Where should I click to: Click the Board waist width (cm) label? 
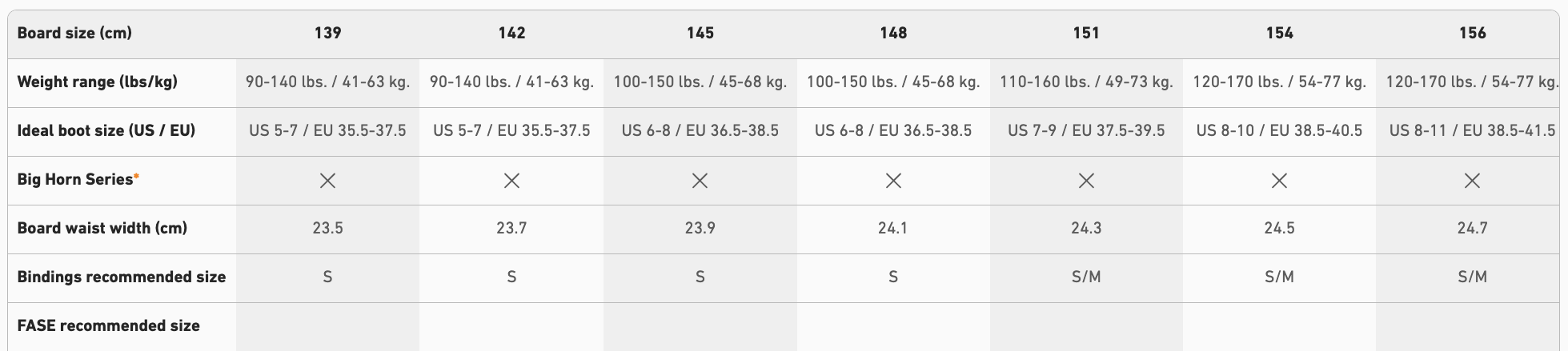pos(102,228)
